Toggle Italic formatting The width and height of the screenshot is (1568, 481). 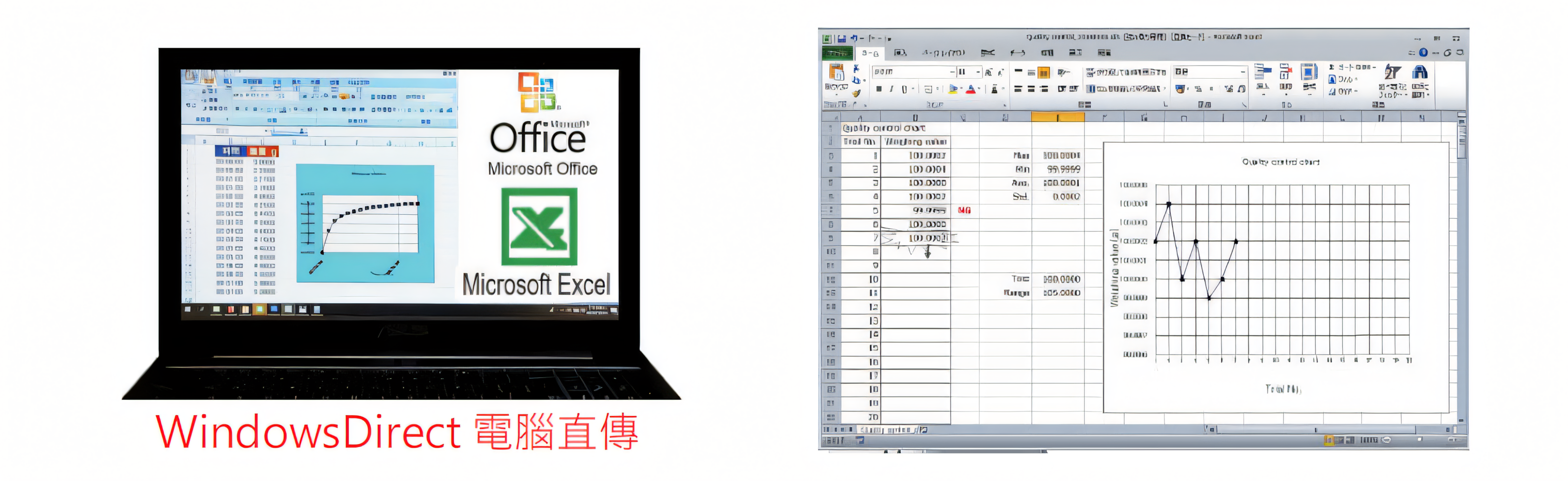tap(891, 89)
